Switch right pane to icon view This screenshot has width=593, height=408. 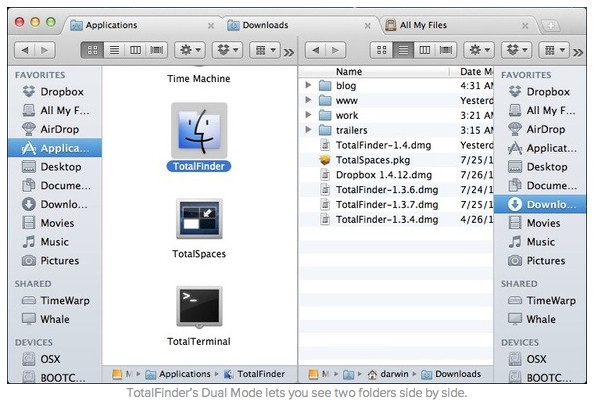coord(382,50)
